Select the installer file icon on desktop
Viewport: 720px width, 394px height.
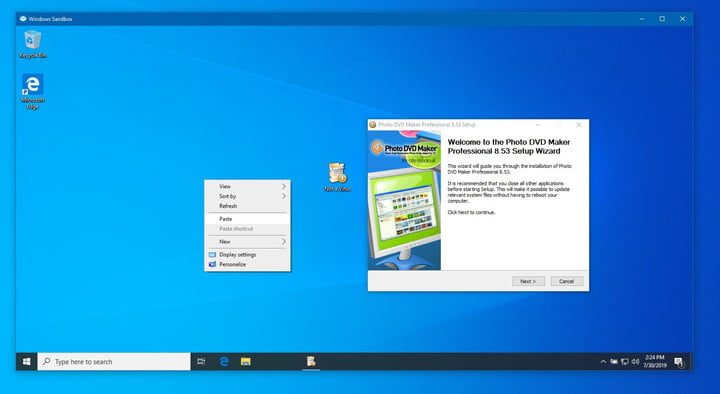point(337,177)
